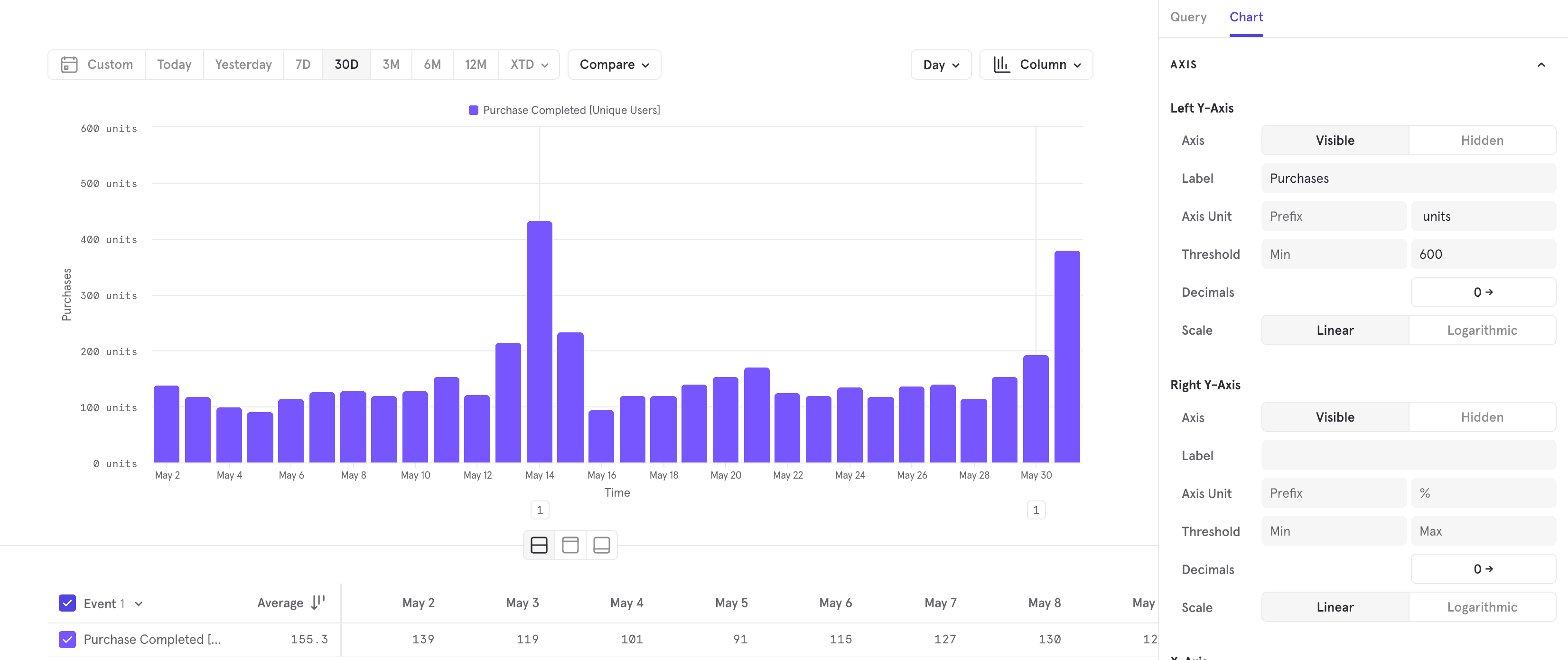Click the column chart type icon
The image size is (1568, 660).
(x=1001, y=65)
